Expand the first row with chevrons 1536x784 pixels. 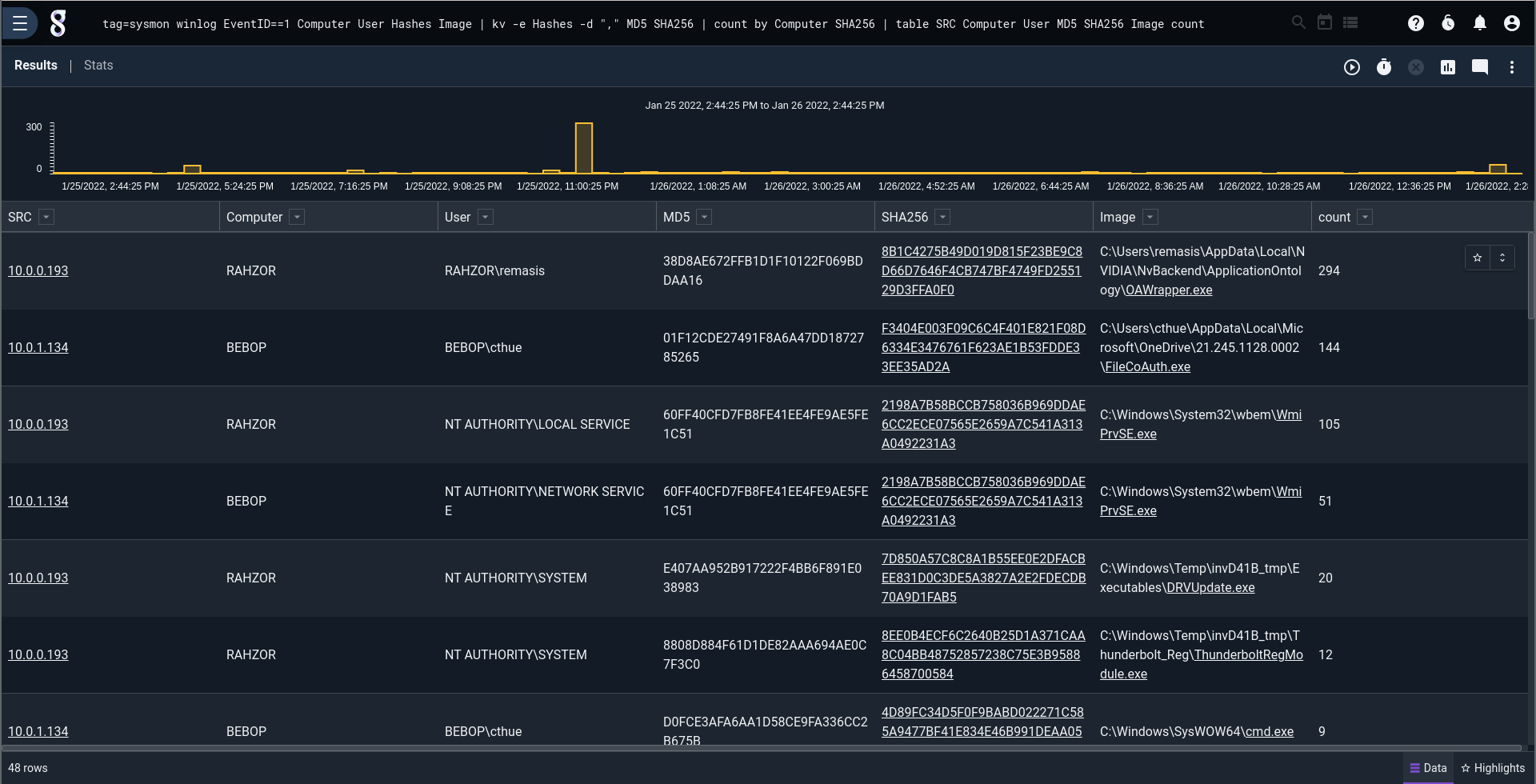click(1502, 258)
